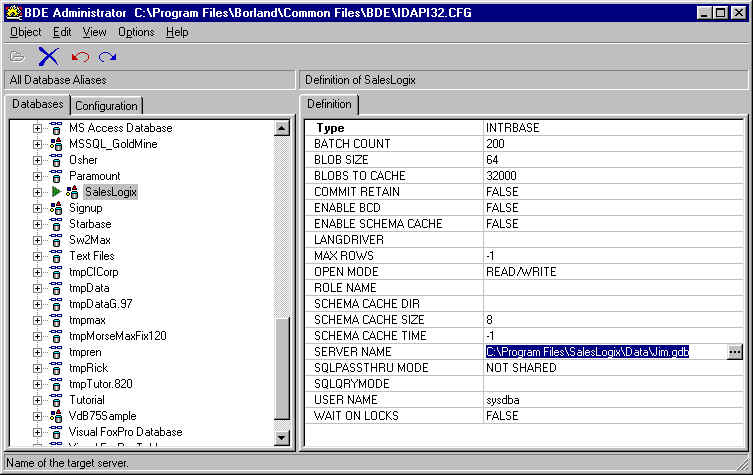The height and width of the screenshot is (475, 753).
Task: Open the Options menu
Action: (136, 32)
